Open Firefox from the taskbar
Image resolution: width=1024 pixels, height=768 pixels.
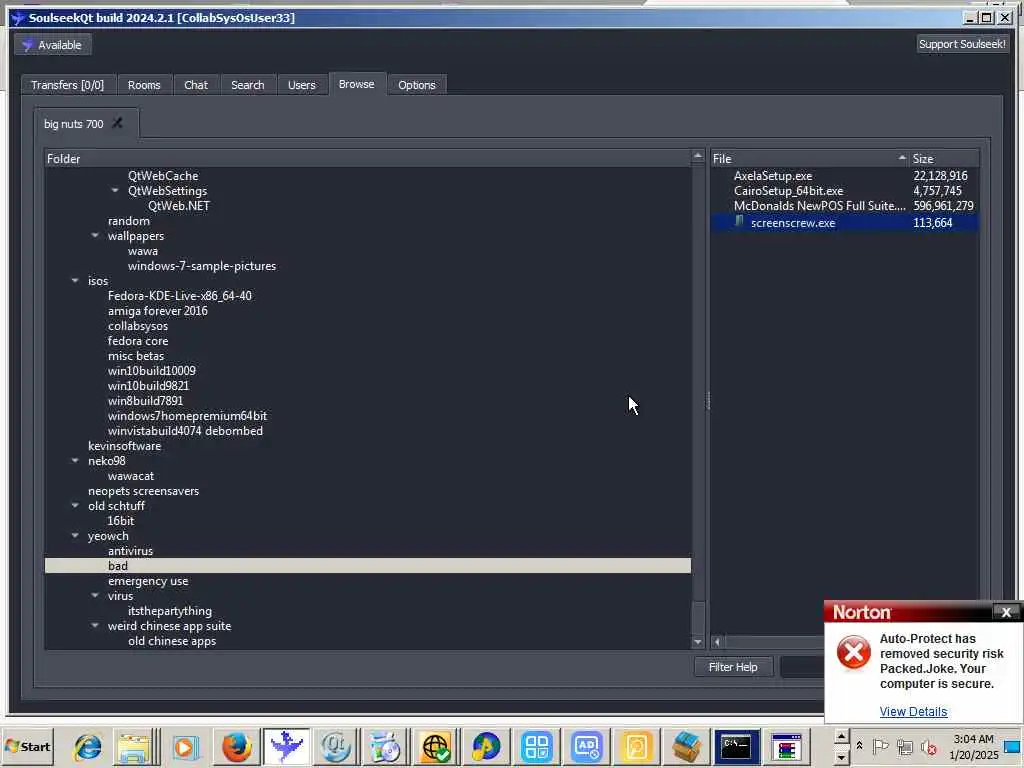pos(236,746)
